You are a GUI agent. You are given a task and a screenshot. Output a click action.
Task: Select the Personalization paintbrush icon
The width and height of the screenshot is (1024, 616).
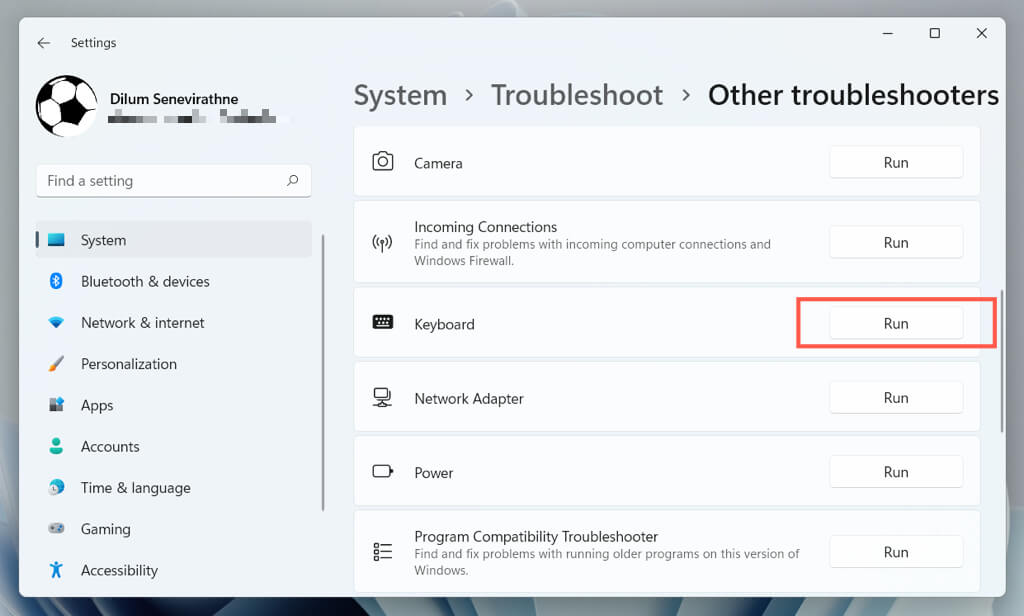(x=57, y=364)
